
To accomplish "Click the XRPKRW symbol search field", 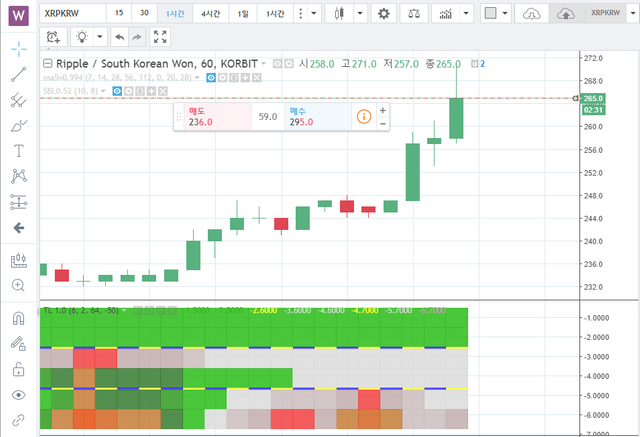I will [73, 13].
